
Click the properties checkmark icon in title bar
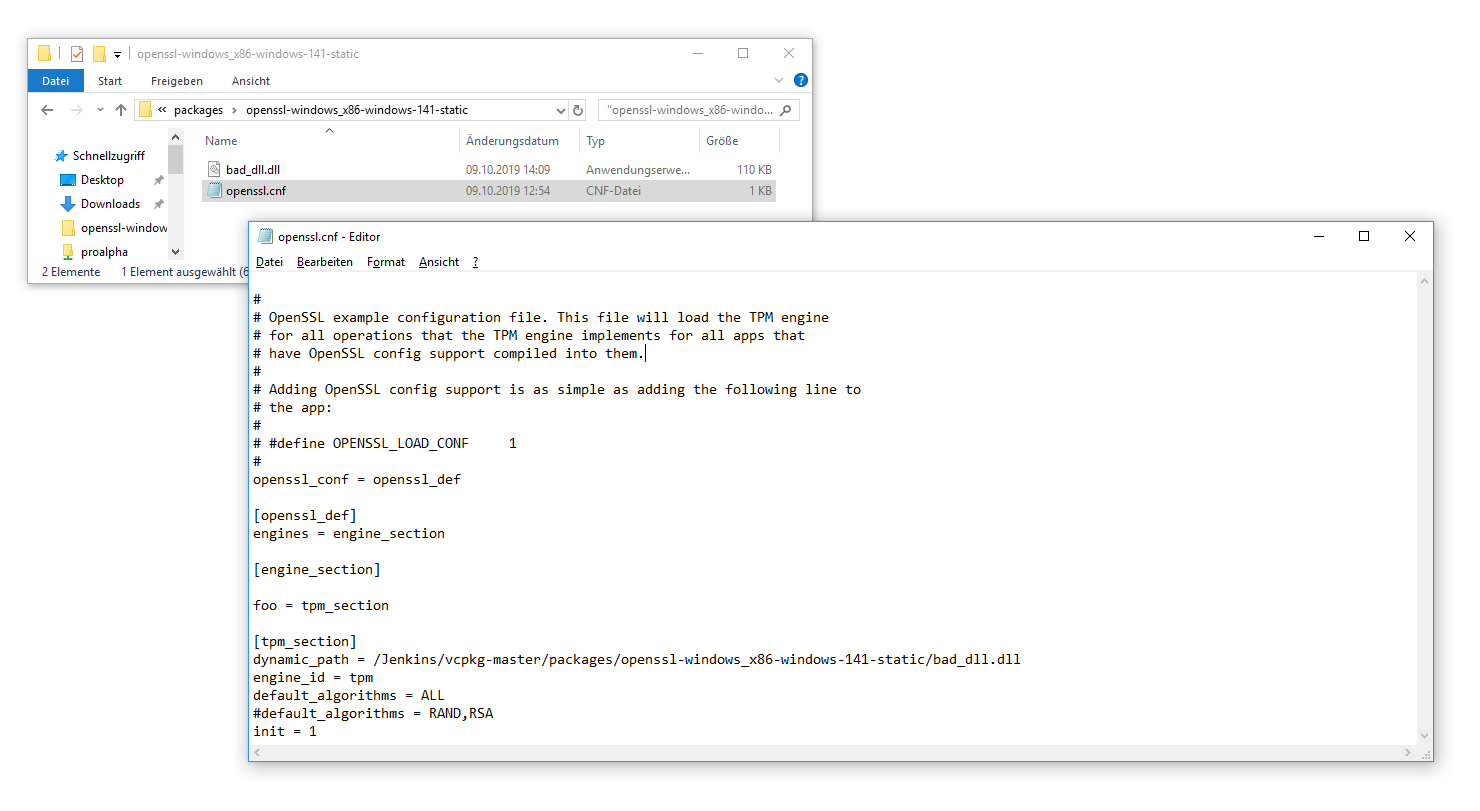pyautogui.click(x=77, y=54)
